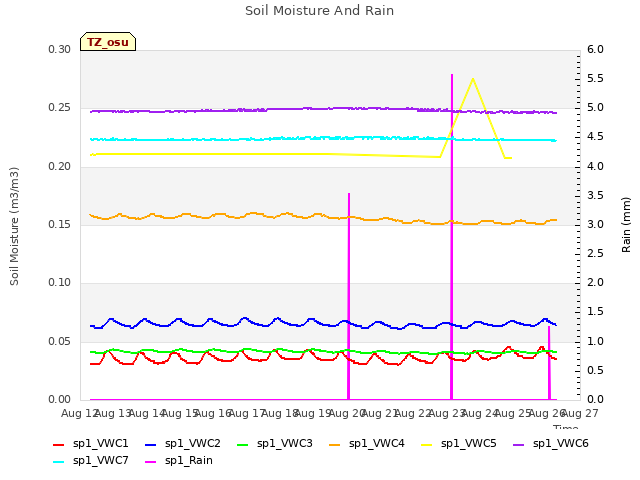Click the 0.05 left axis tick label
This screenshot has height=480, width=640.
[60, 341]
